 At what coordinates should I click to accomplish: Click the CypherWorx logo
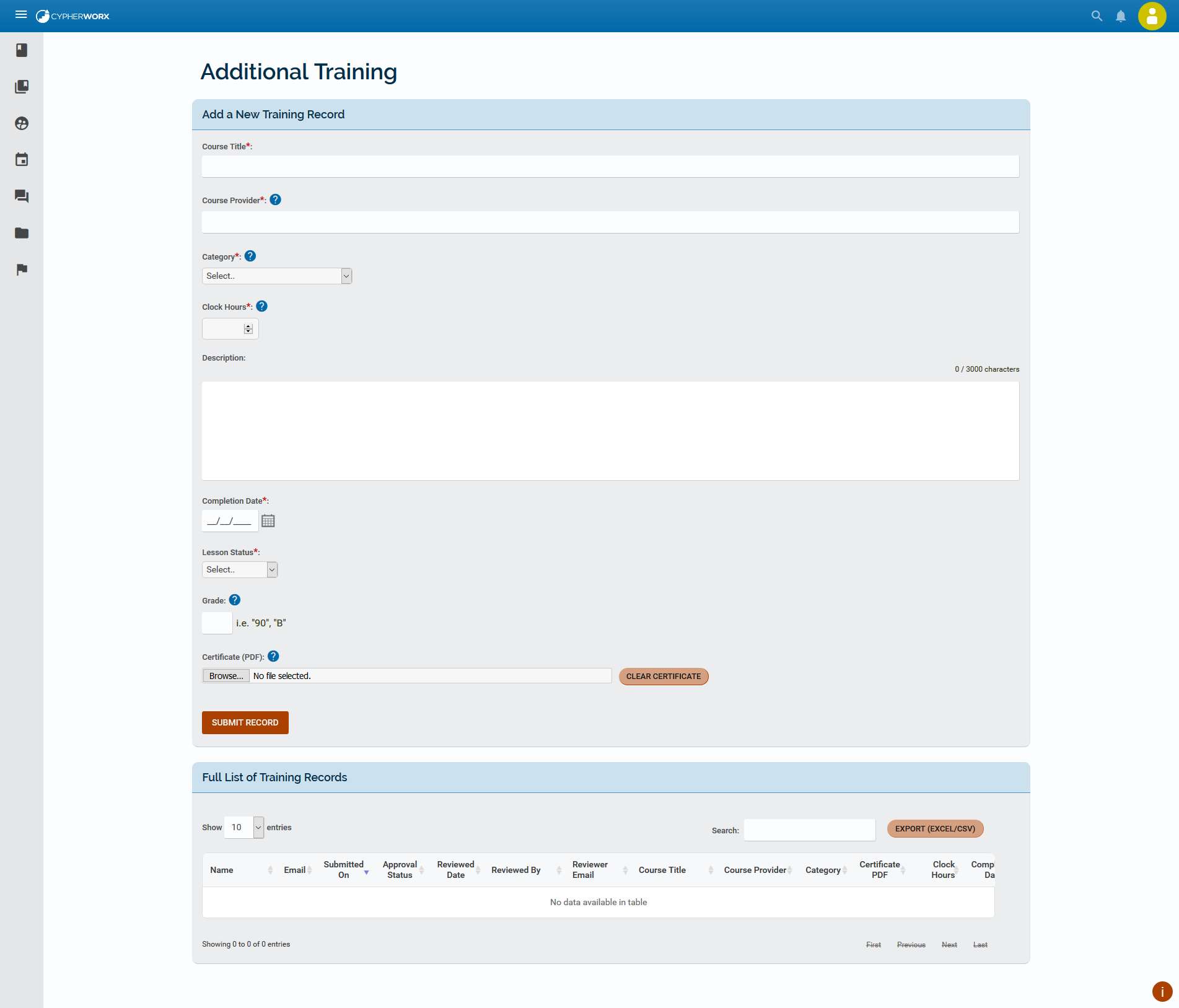click(72, 15)
